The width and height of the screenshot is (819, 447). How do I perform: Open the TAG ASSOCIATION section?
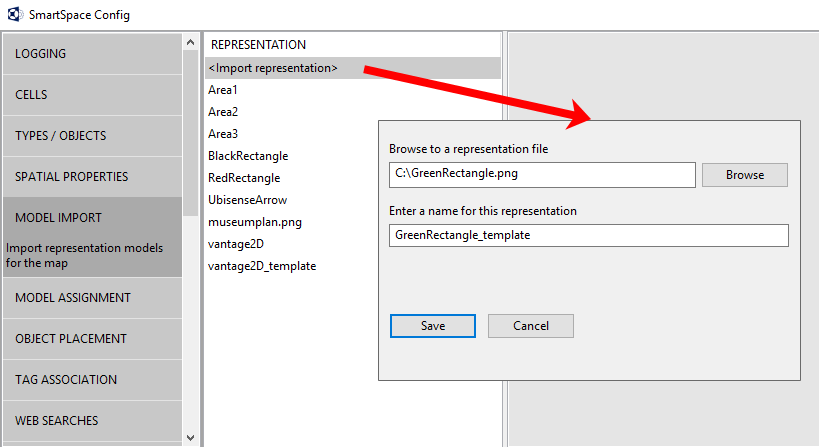[x=92, y=380]
